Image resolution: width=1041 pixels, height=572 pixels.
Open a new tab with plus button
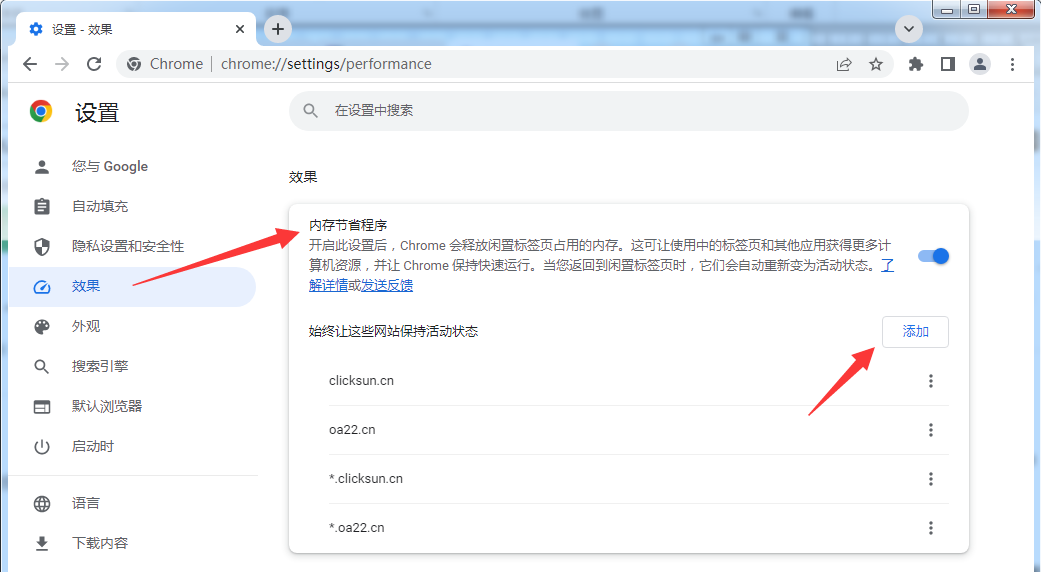[278, 29]
